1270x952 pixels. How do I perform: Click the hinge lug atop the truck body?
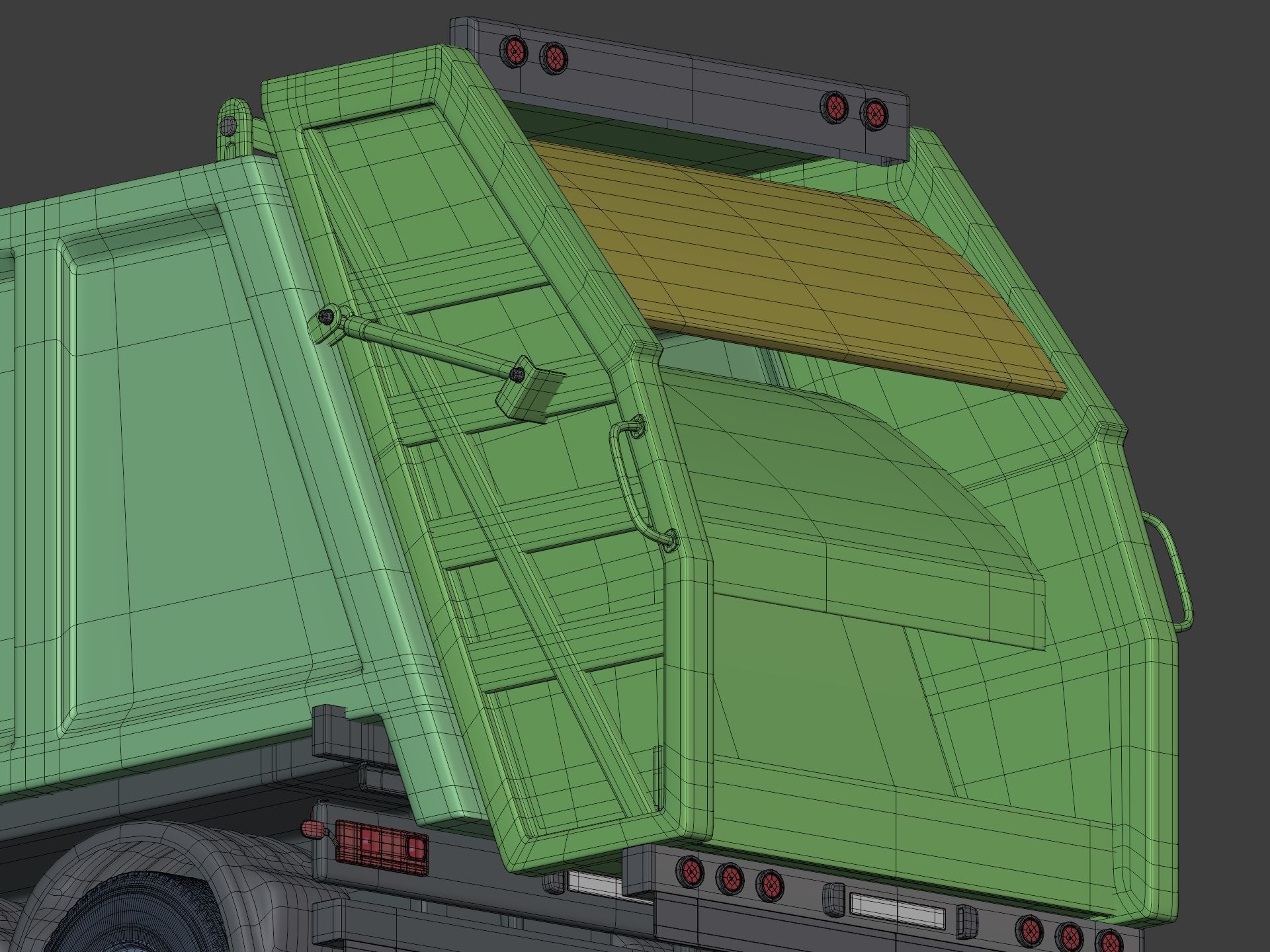233,130
